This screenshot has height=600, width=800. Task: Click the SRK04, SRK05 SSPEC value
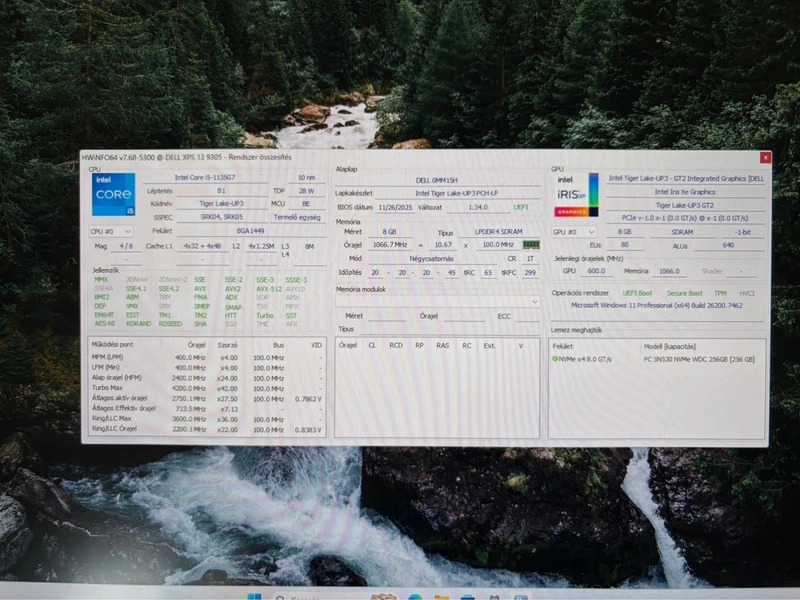pyautogui.click(x=221, y=217)
